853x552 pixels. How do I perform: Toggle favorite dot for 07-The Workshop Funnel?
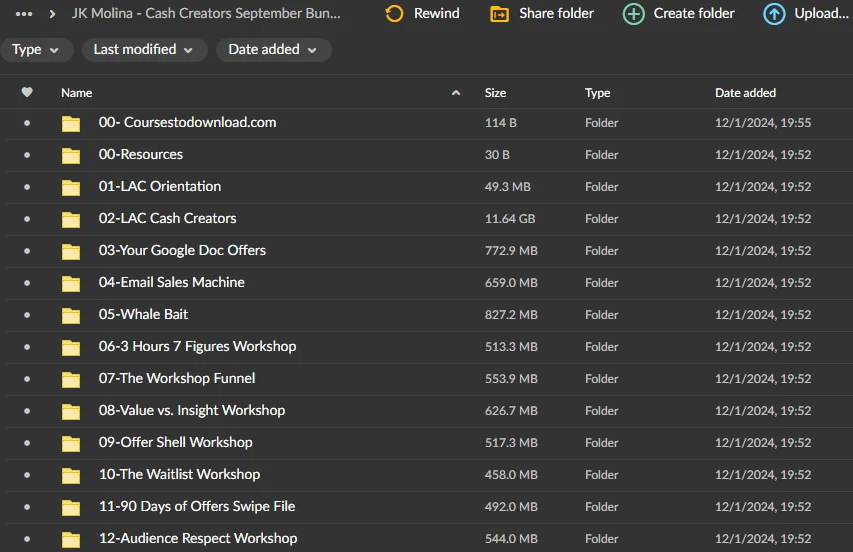tap(27, 379)
